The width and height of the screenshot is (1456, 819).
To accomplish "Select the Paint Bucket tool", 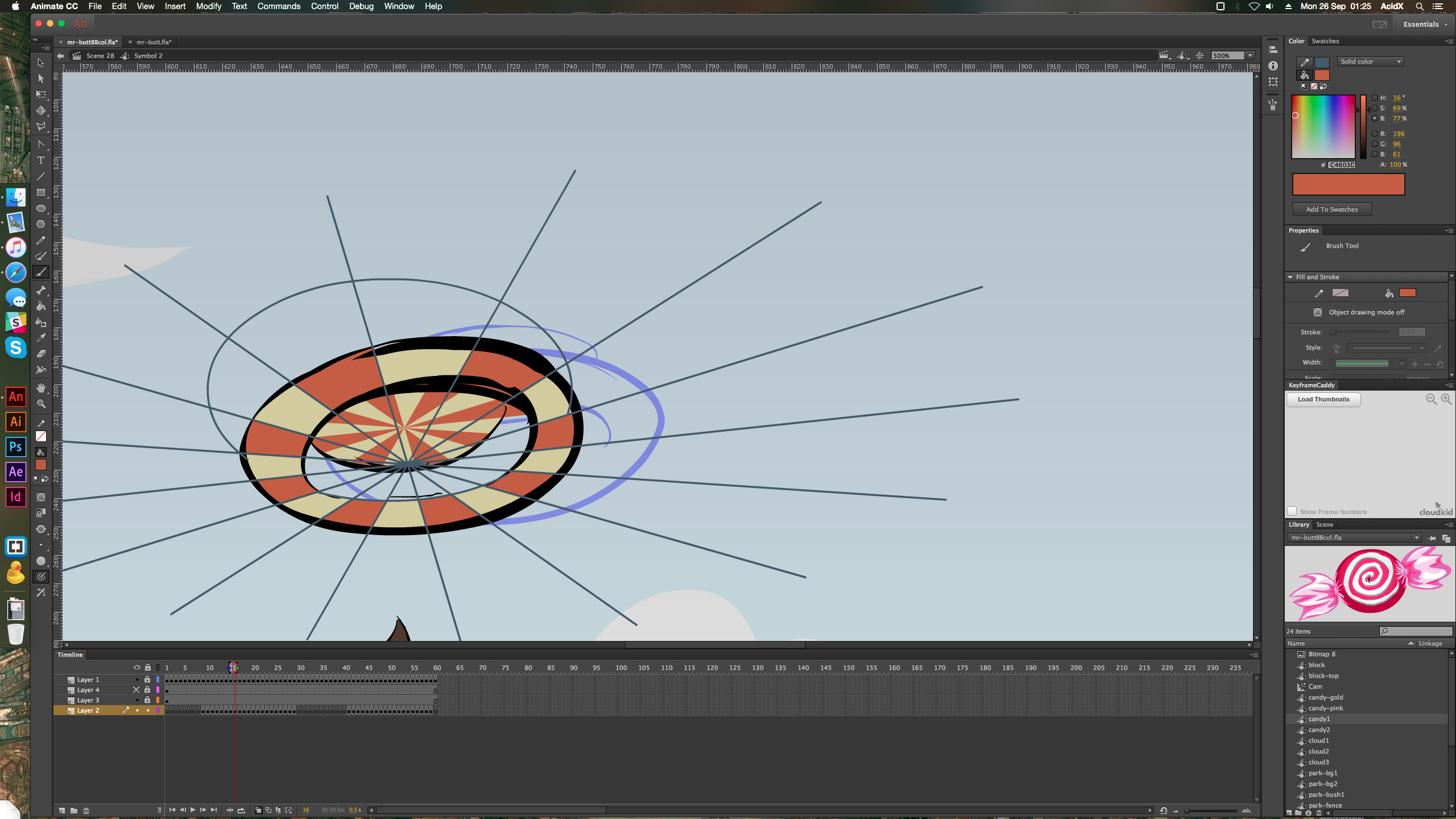I will click(40, 306).
